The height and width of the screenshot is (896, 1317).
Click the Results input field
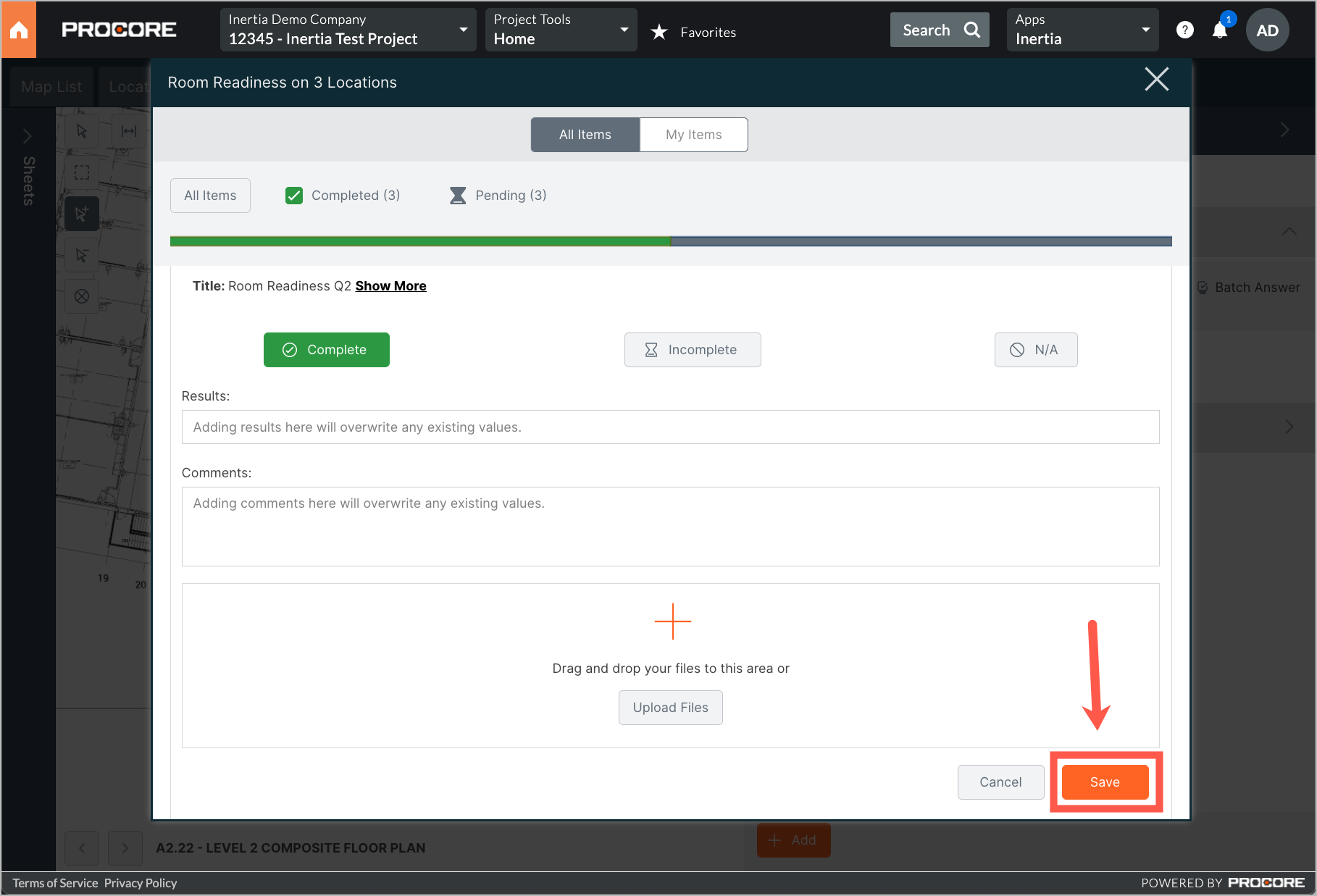pos(670,427)
